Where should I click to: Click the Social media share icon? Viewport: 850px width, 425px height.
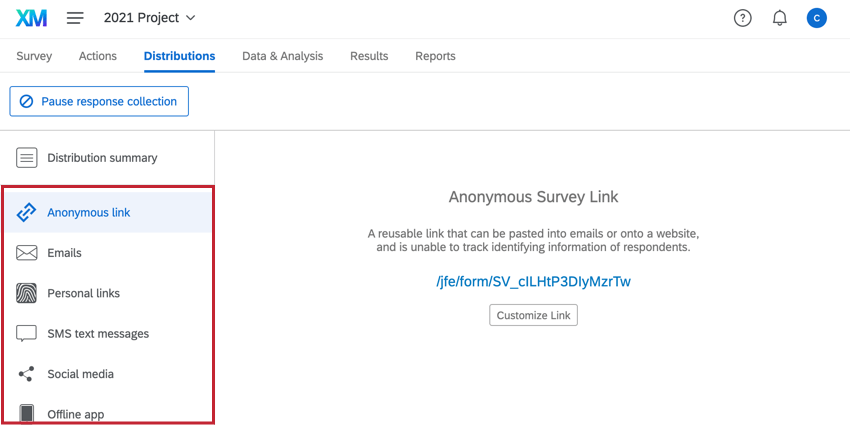click(x=26, y=374)
